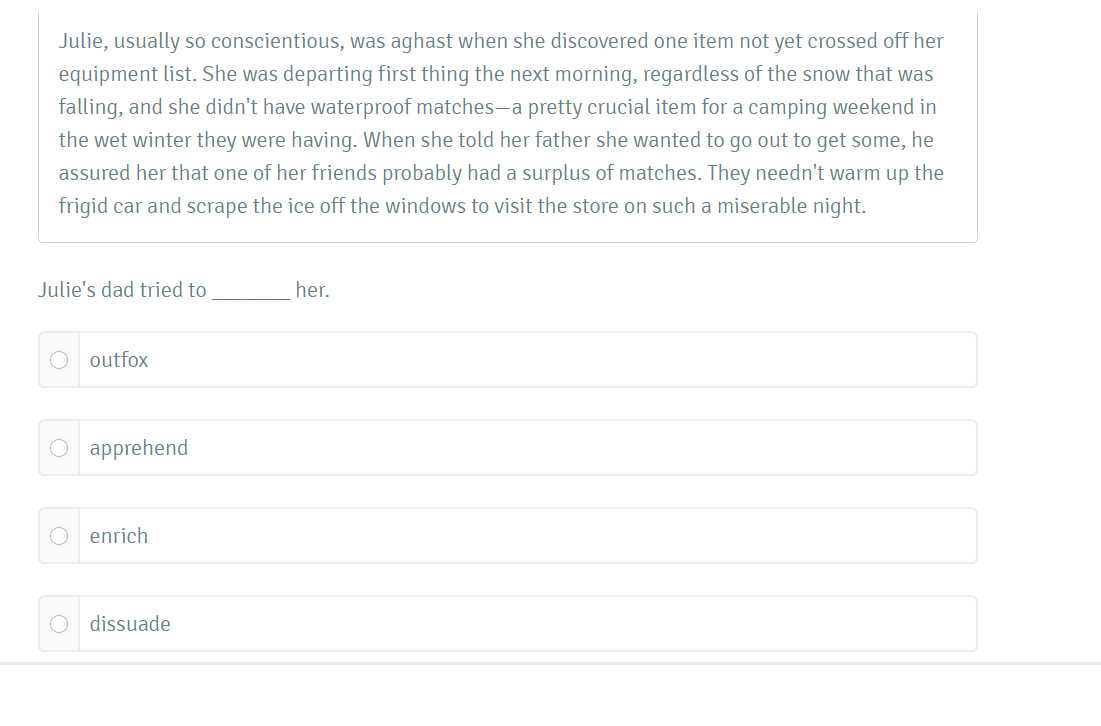1101x726 pixels.
Task: Click the word 'aghast' in the passage
Action: click(421, 41)
